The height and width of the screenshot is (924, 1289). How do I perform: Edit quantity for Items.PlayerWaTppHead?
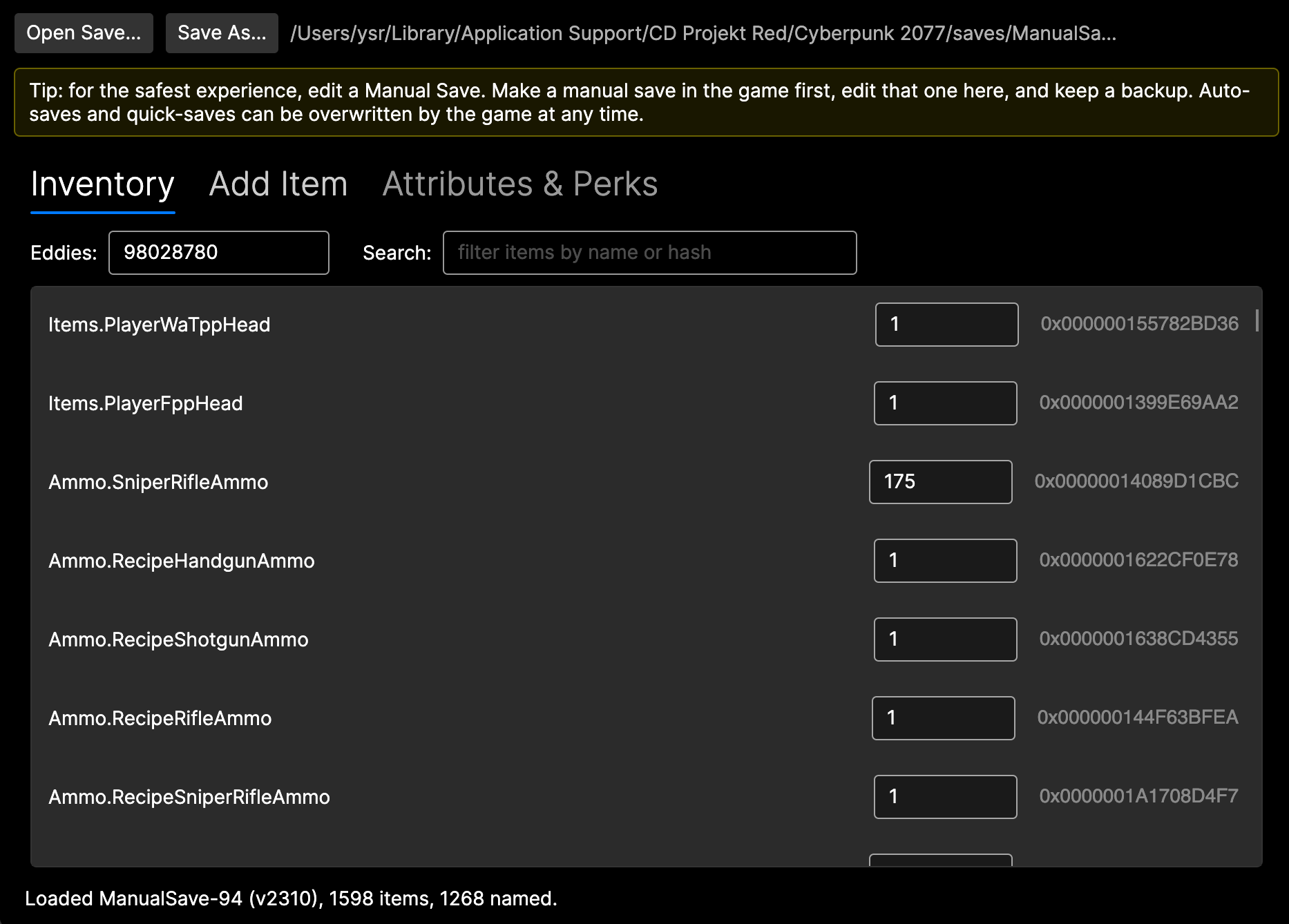point(947,325)
